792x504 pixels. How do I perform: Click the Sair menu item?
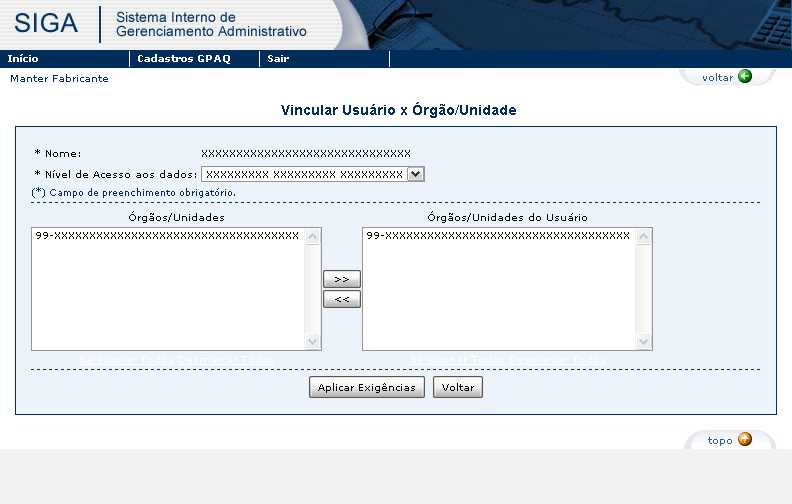tap(278, 59)
